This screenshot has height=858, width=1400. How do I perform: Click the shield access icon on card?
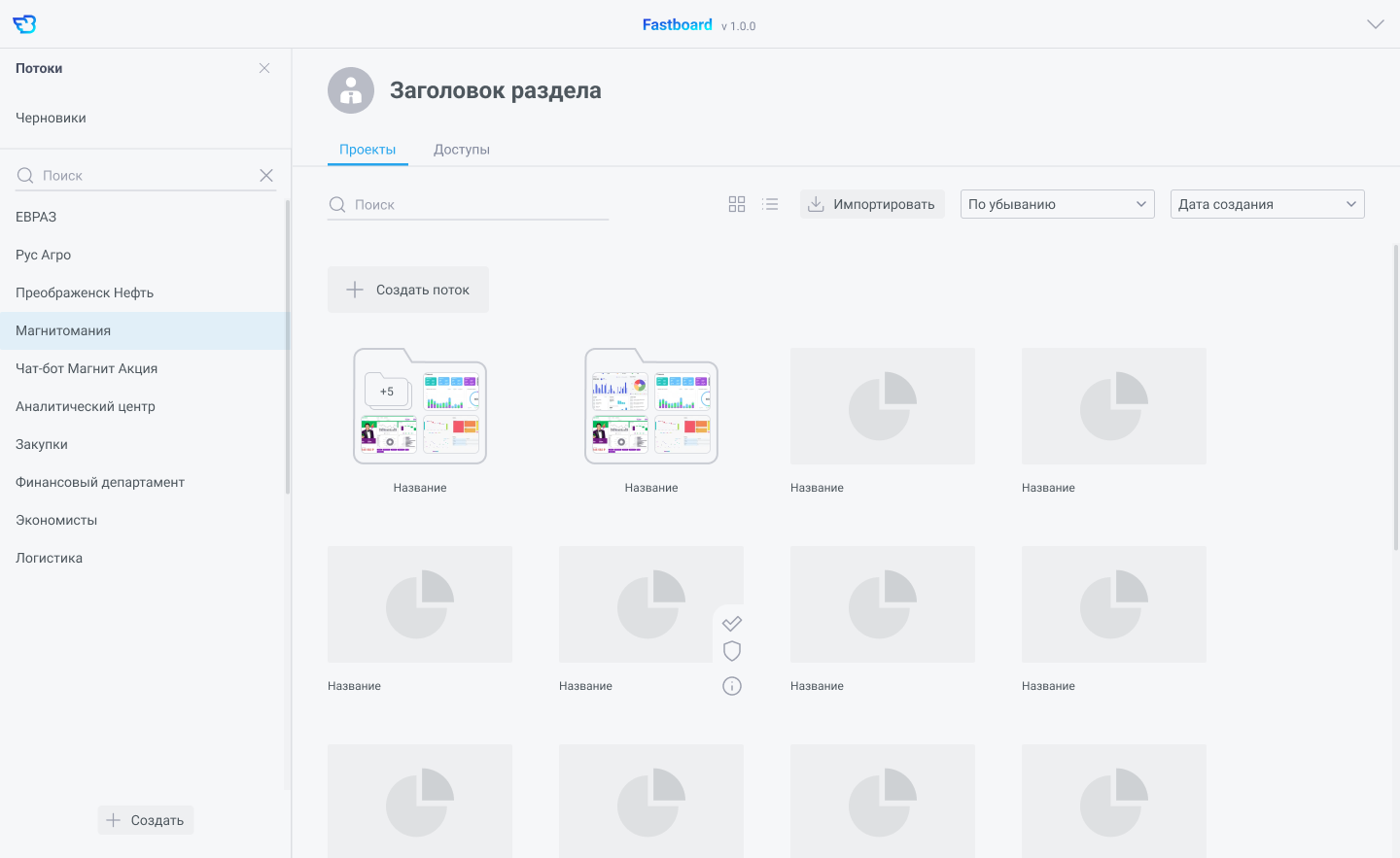[x=732, y=651]
